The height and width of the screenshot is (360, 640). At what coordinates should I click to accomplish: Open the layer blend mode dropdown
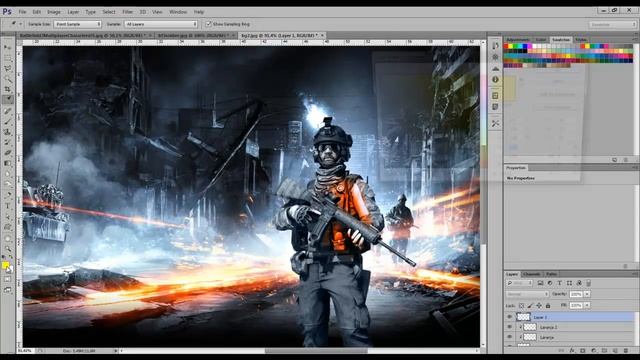tap(527, 294)
